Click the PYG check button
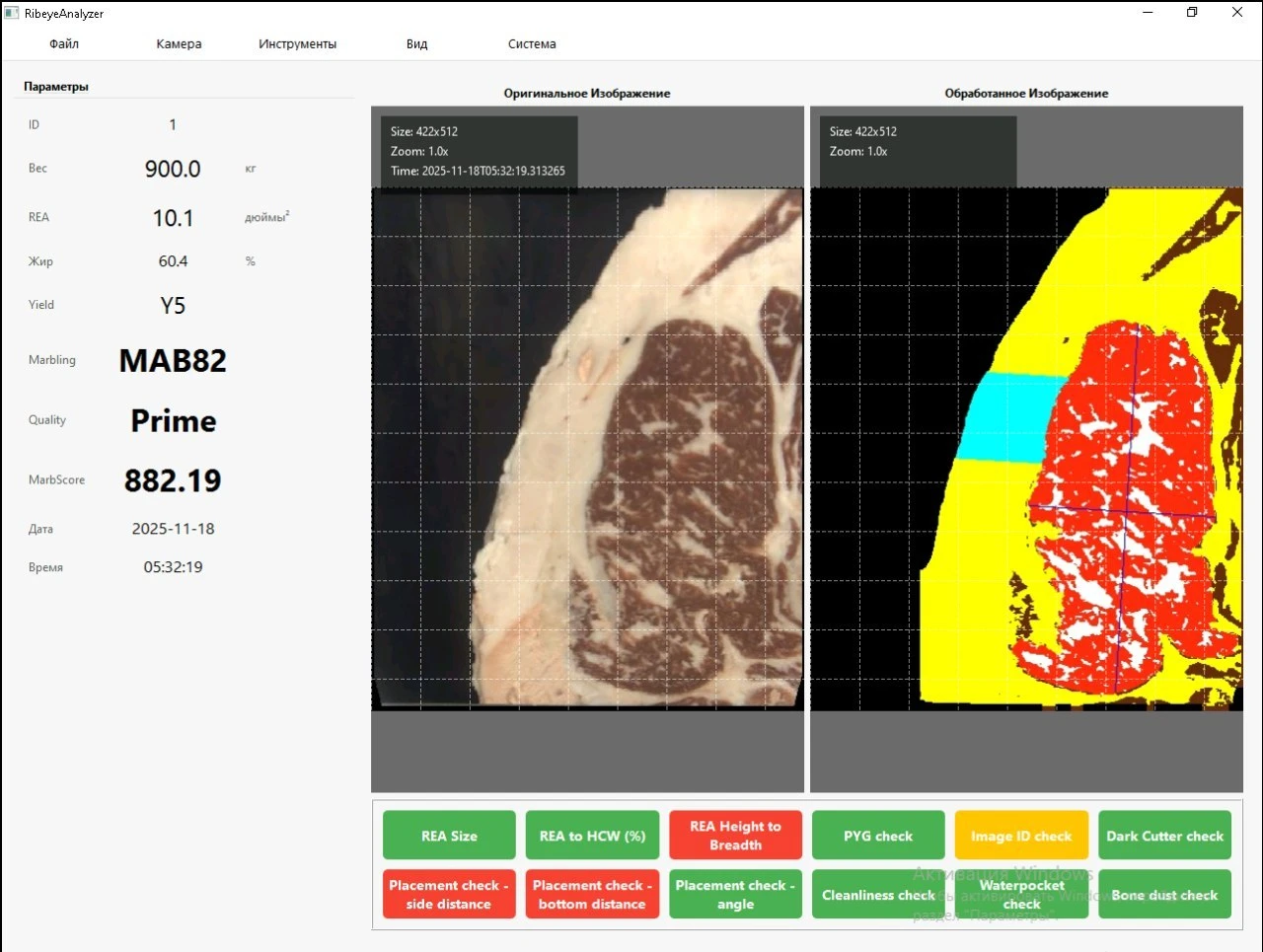The height and width of the screenshot is (952, 1263). coord(878,836)
